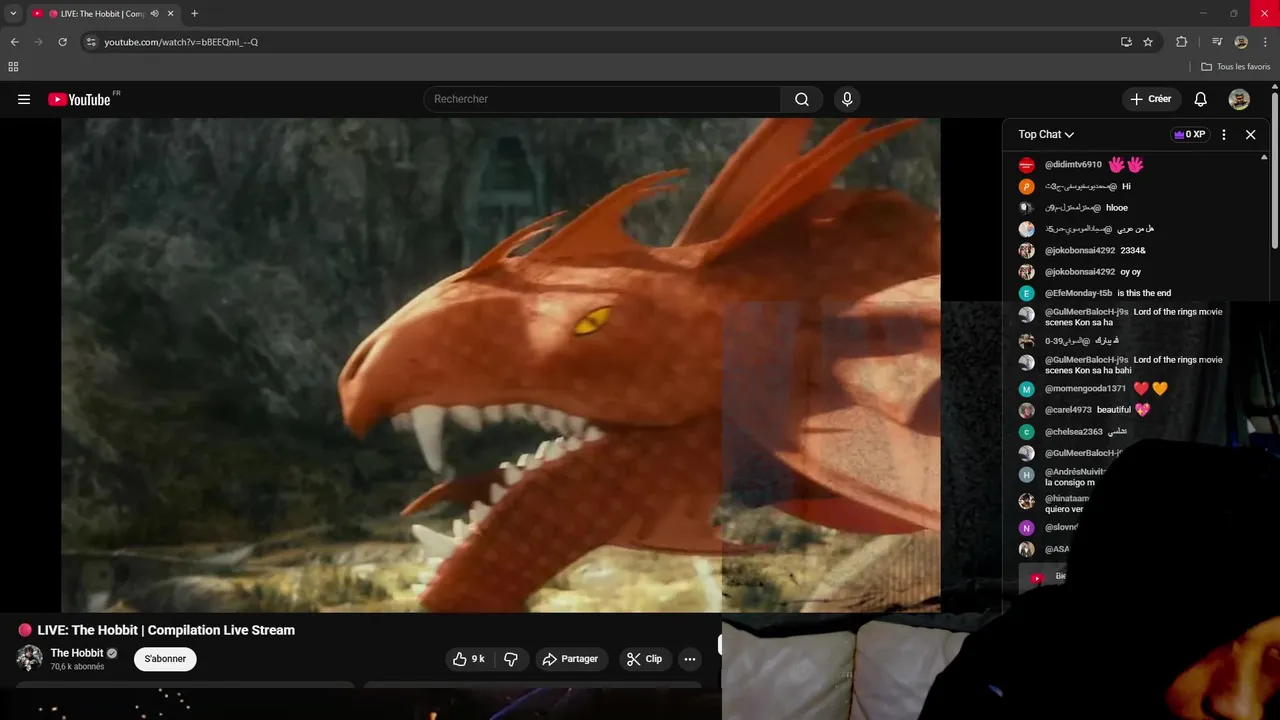
Task: Subscribe using the S'abonner button
Action: (x=165, y=659)
